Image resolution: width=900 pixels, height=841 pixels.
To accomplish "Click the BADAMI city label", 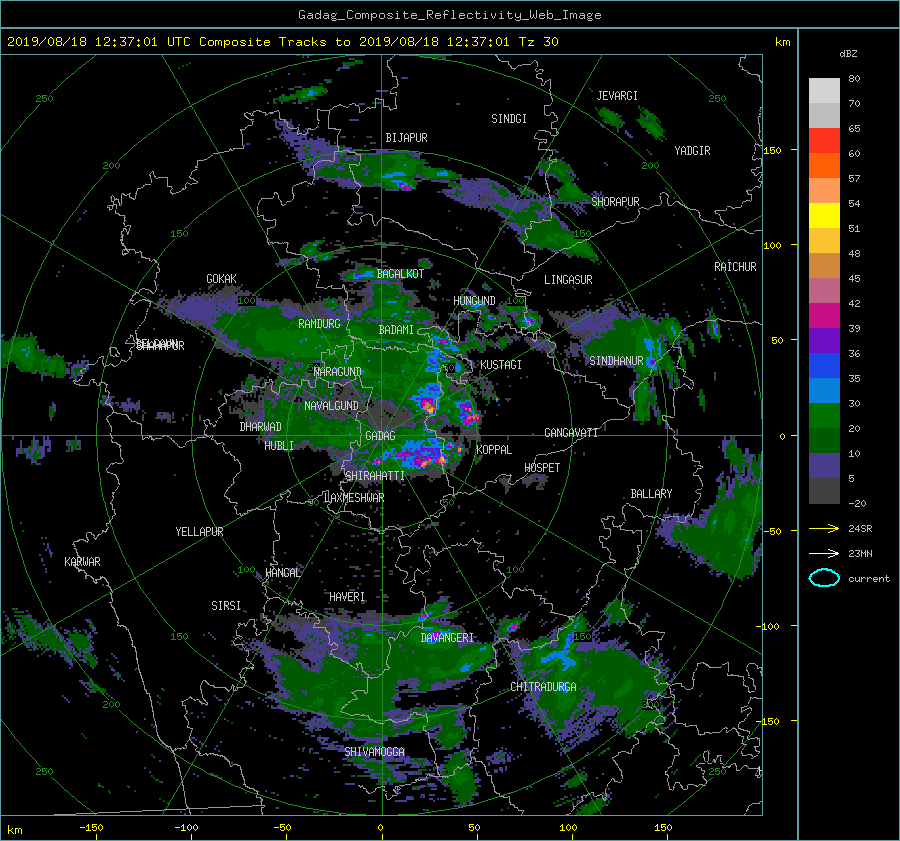I will tap(396, 330).
